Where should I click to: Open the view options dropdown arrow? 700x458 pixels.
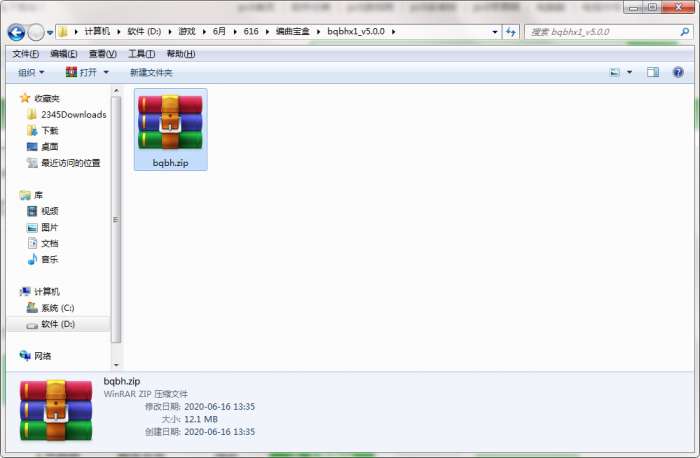pos(629,72)
